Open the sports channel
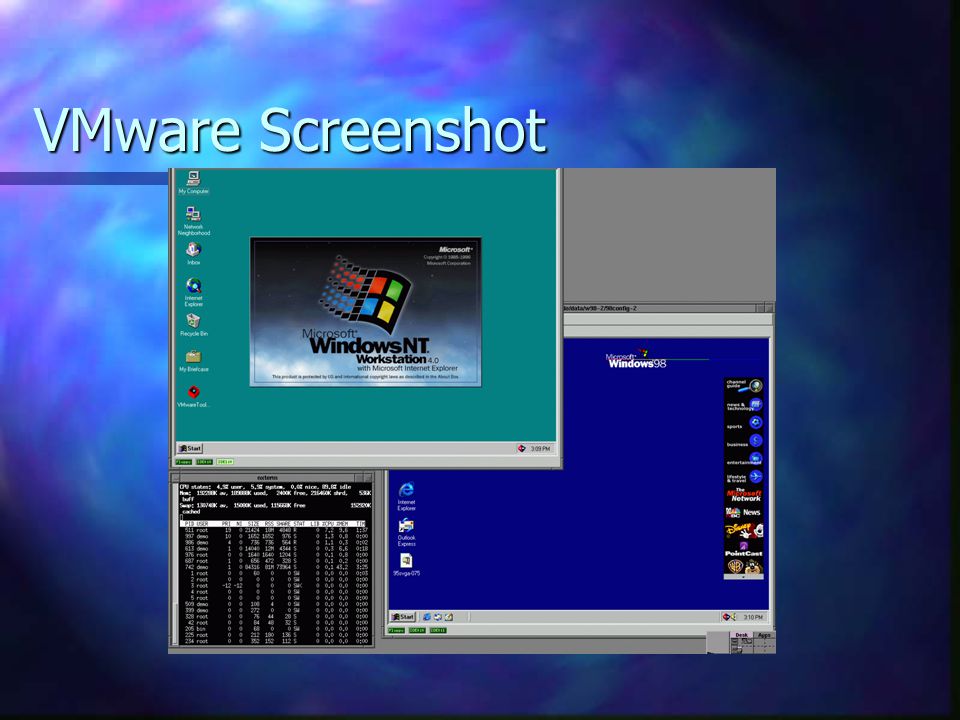 click(x=744, y=423)
